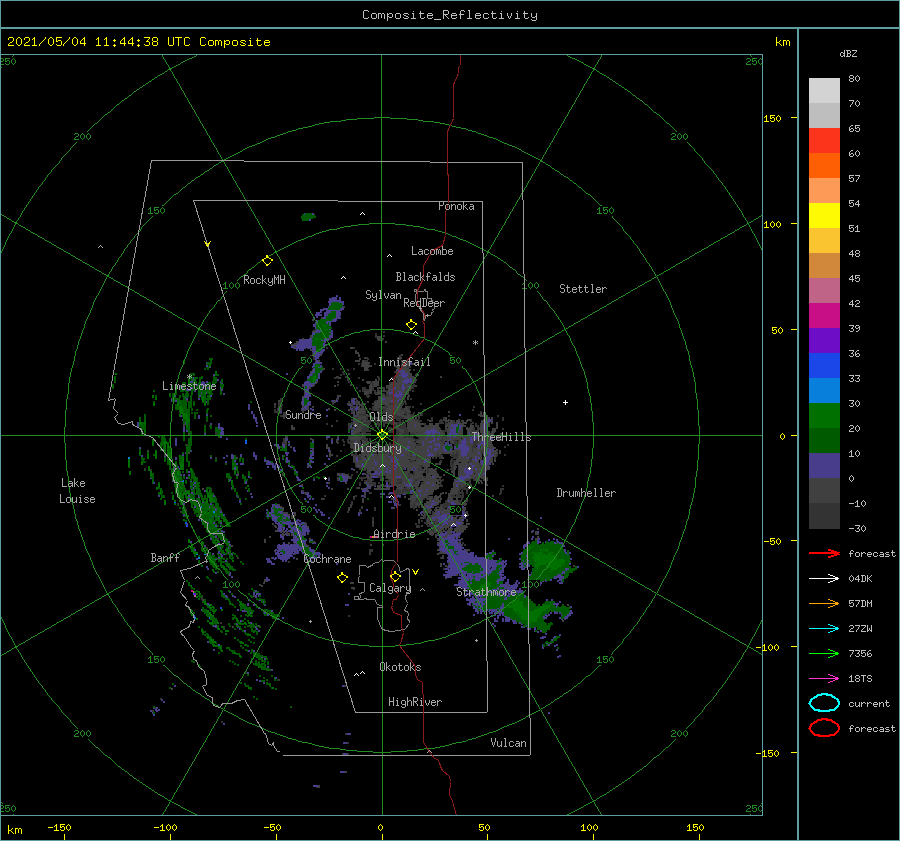Screen dimensions: 900x841
Task: Click the yellow diamond marker inside Calgary
Action: click(x=395, y=576)
